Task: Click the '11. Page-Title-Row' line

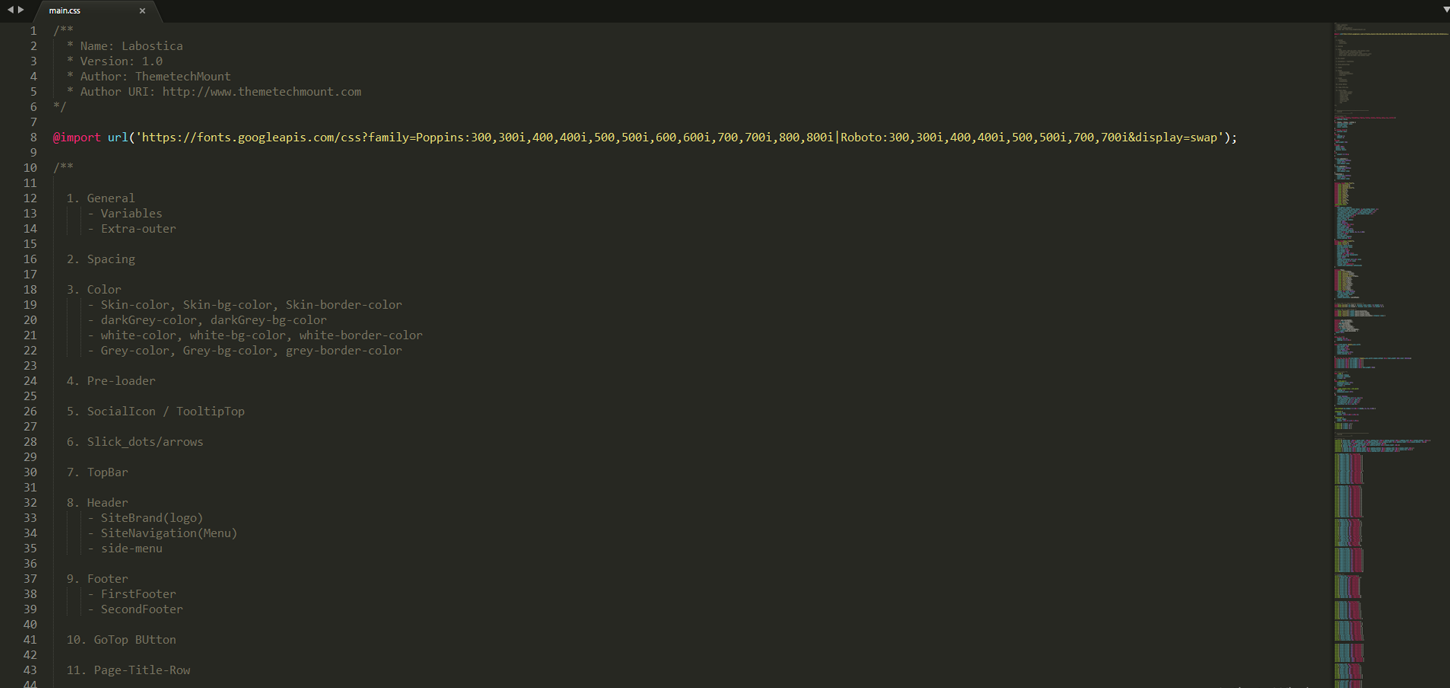Action: [x=128, y=670]
